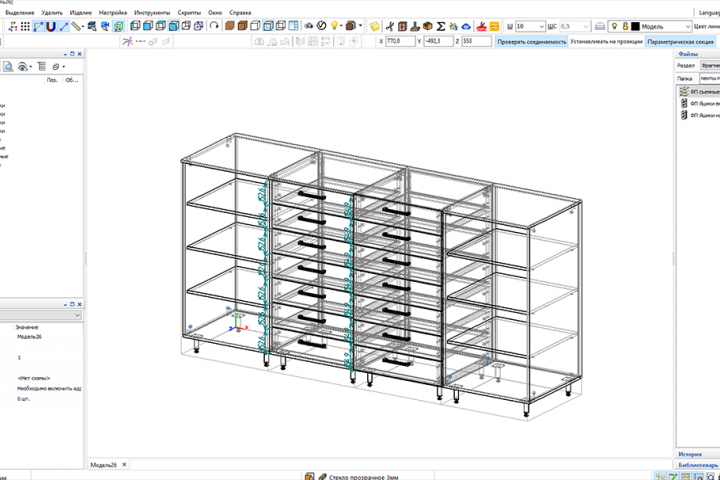Image resolution: width=720 pixels, height=480 pixels.
Task: Click the Z coordinate field
Action: coord(477,41)
